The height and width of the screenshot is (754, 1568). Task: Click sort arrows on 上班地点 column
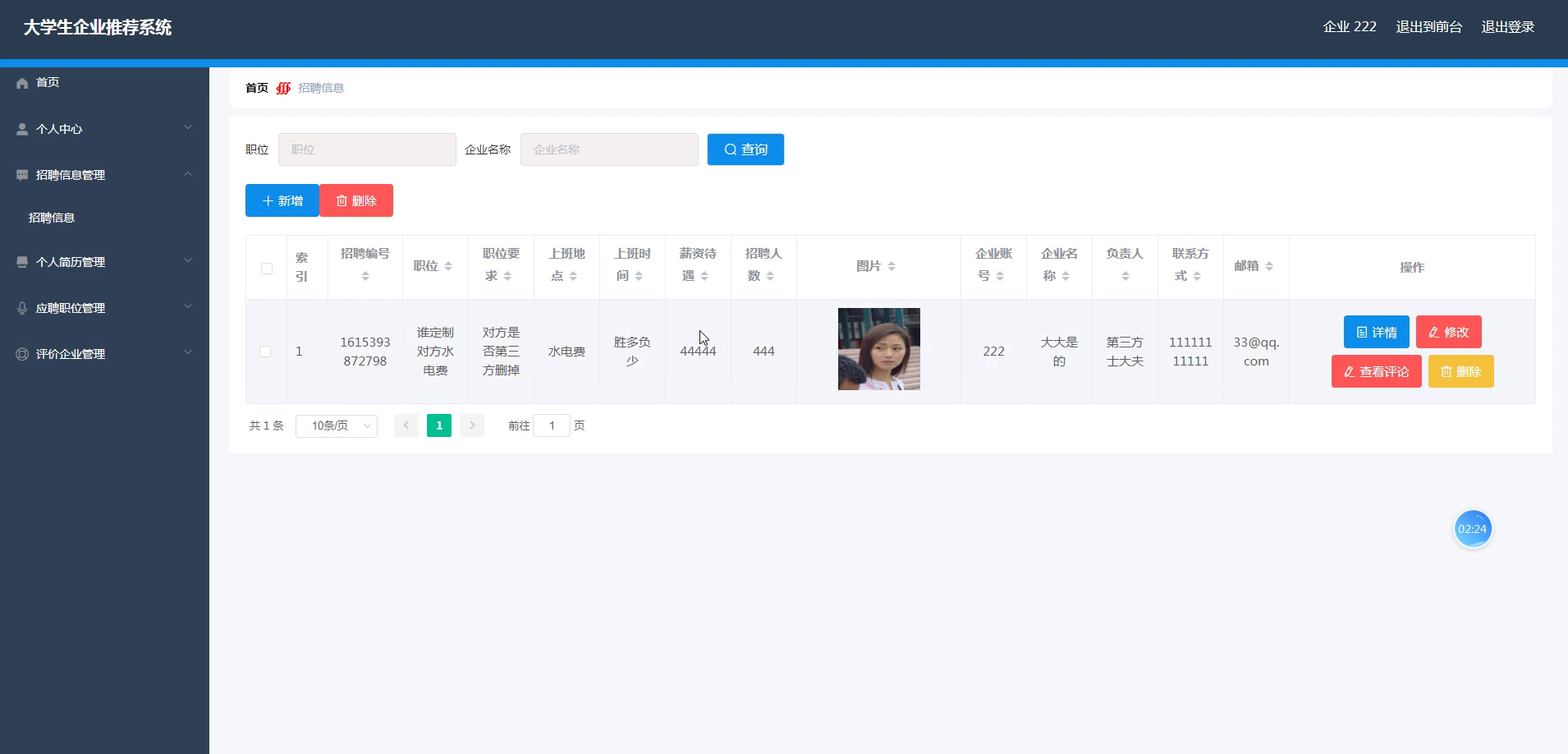(573, 276)
